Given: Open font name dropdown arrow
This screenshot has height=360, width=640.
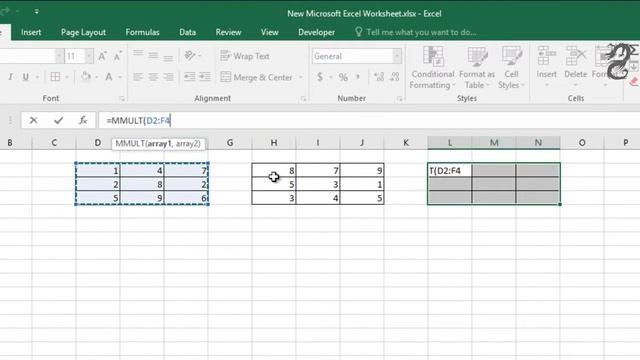Looking at the screenshot, I should pyautogui.click(x=59, y=56).
